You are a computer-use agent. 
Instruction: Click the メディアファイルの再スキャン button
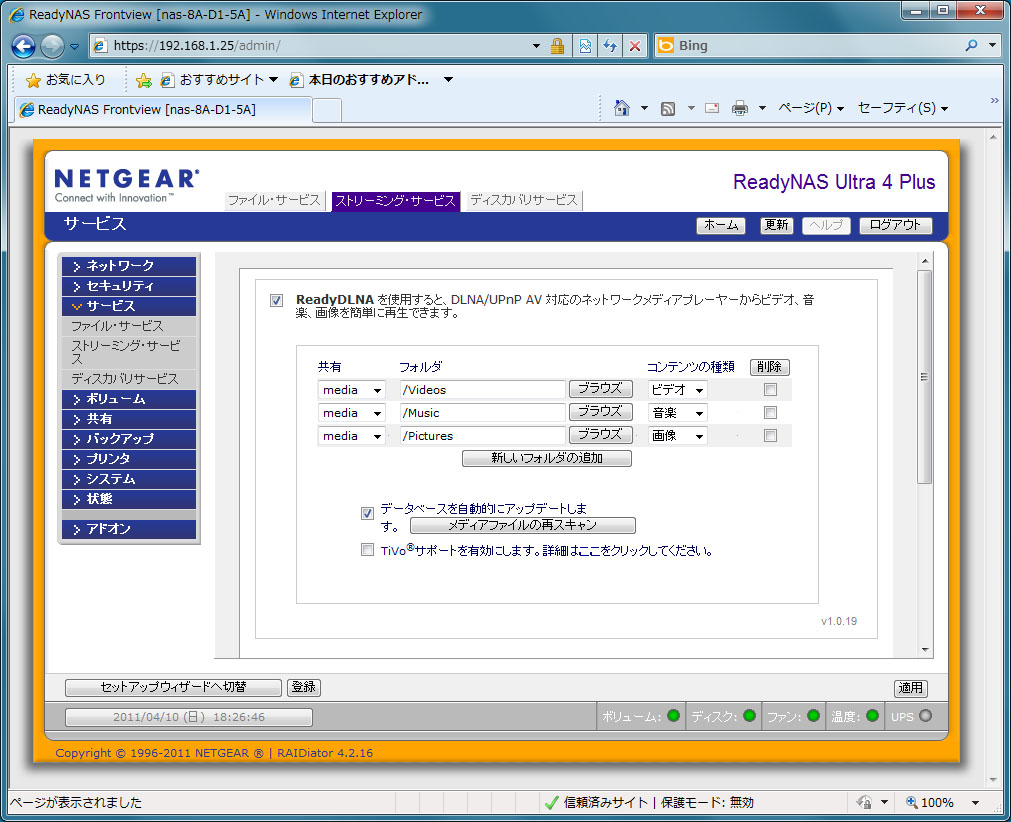[522, 526]
